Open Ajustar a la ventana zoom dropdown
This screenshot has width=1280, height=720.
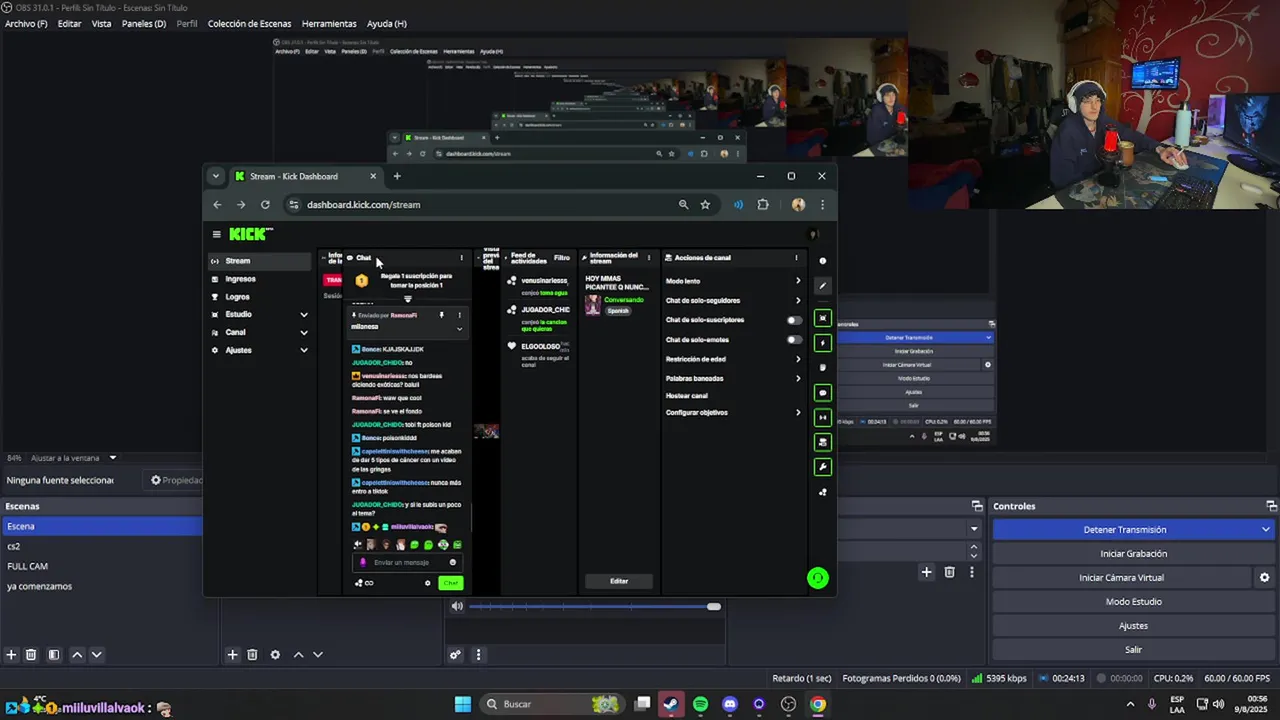click(112, 458)
